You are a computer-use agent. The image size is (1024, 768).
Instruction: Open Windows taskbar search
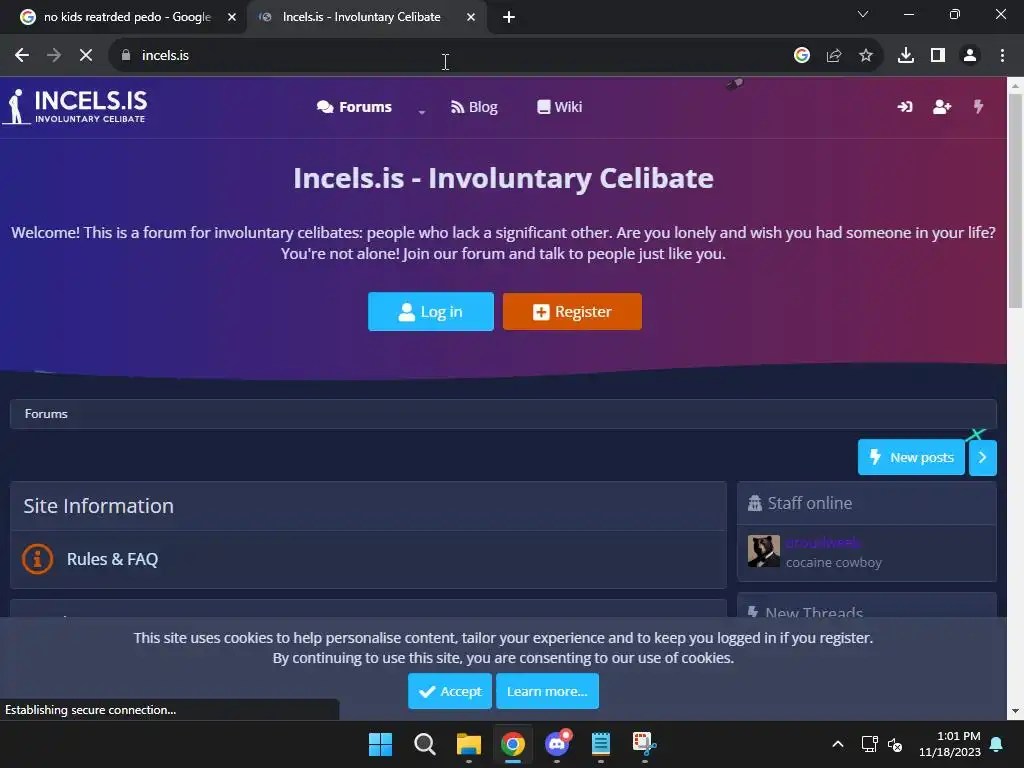(x=424, y=744)
